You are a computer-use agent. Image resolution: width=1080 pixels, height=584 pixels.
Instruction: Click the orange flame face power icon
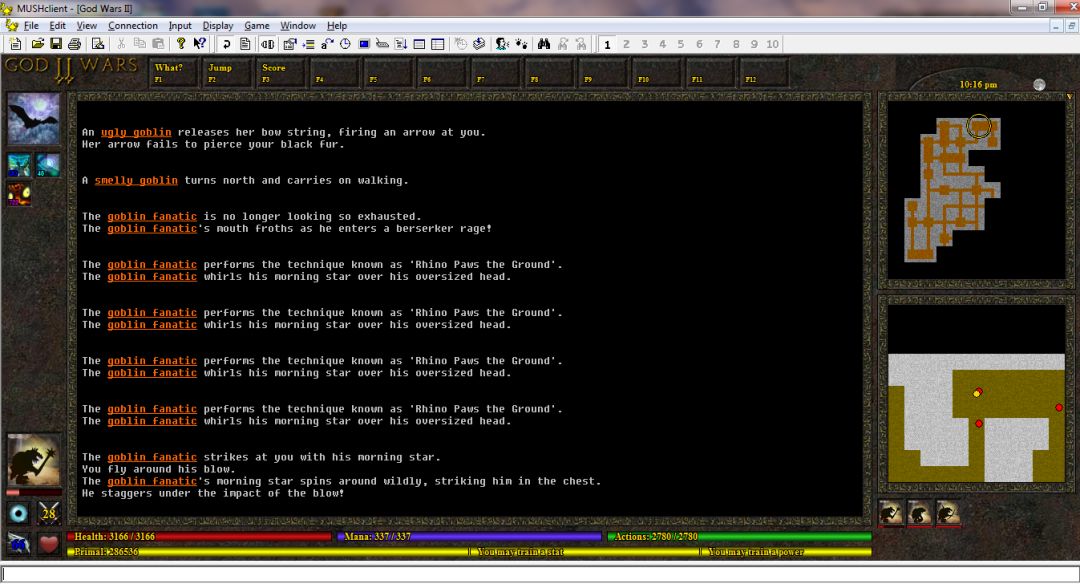tap(19, 194)
